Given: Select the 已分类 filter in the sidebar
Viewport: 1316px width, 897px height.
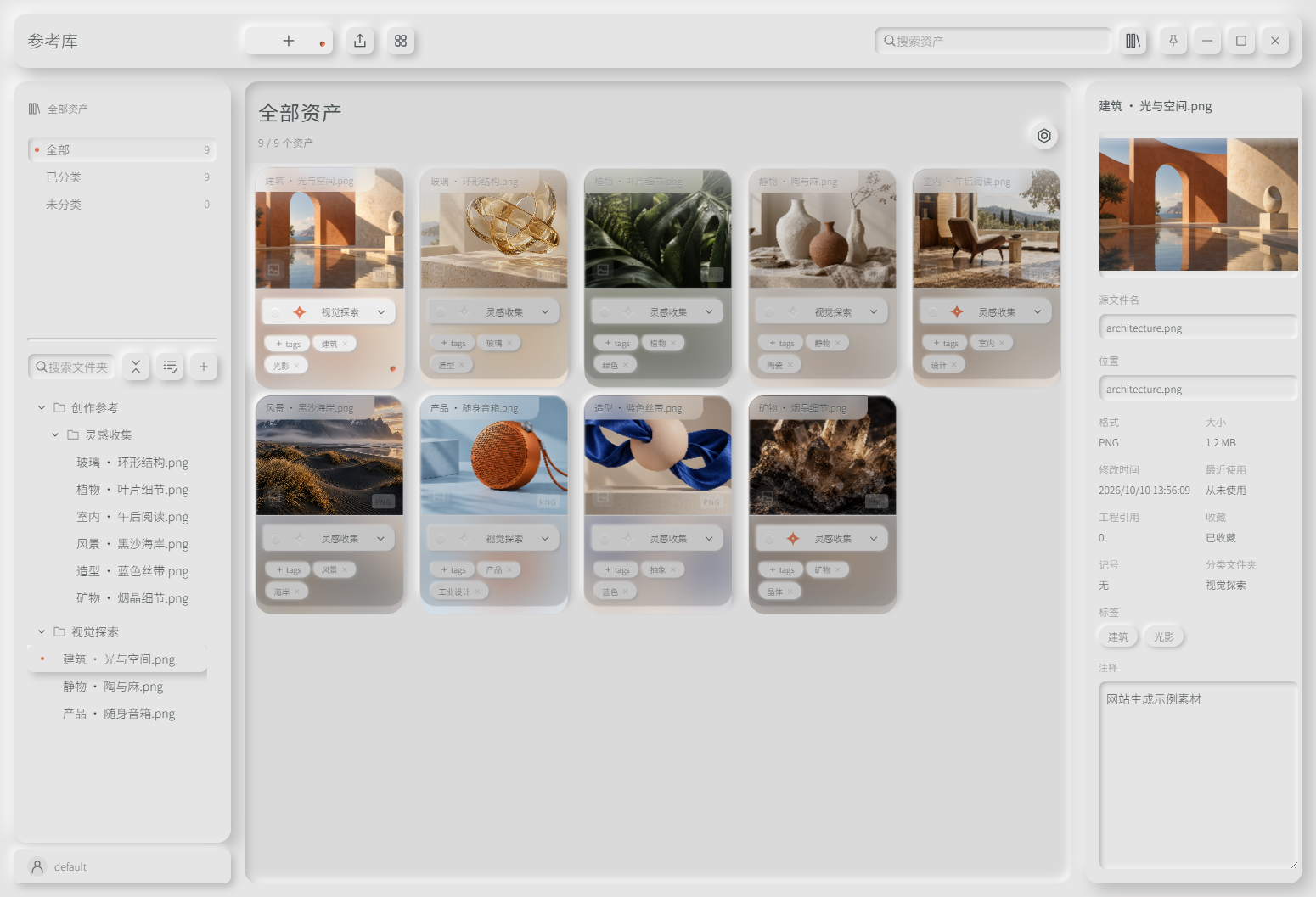Looking at the screenshot, I should (122, 177).
